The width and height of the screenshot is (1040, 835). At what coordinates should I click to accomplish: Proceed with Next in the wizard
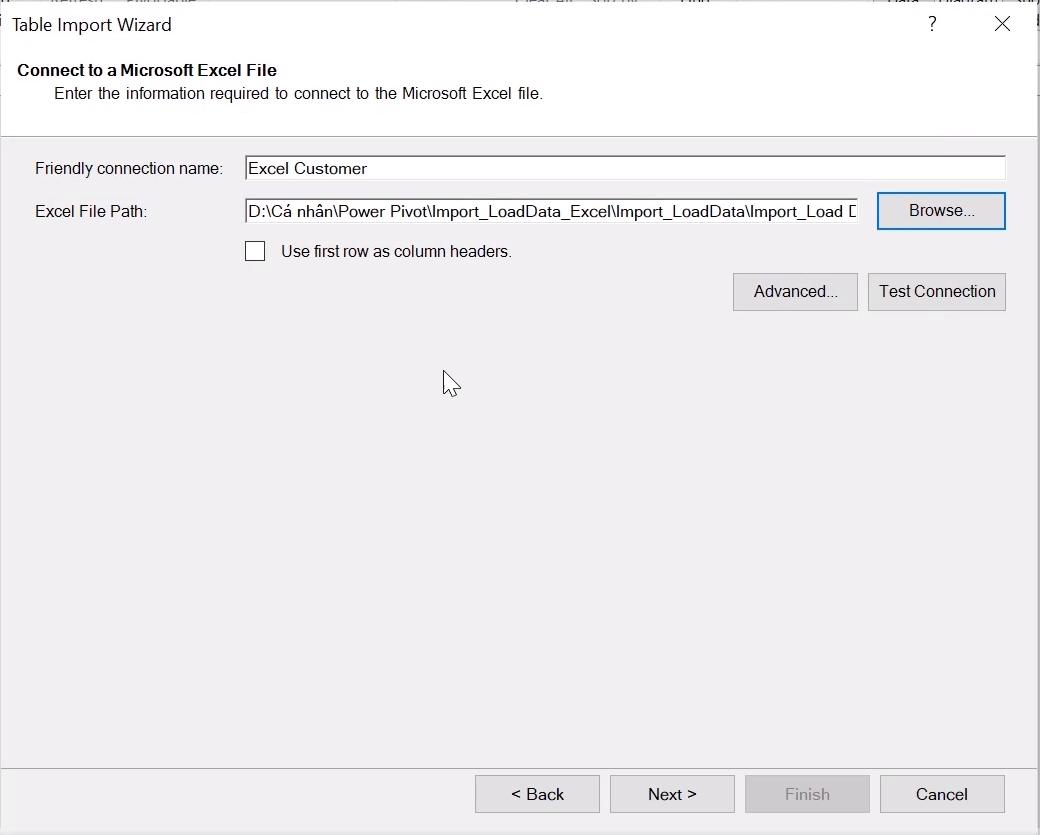(672, 793)
